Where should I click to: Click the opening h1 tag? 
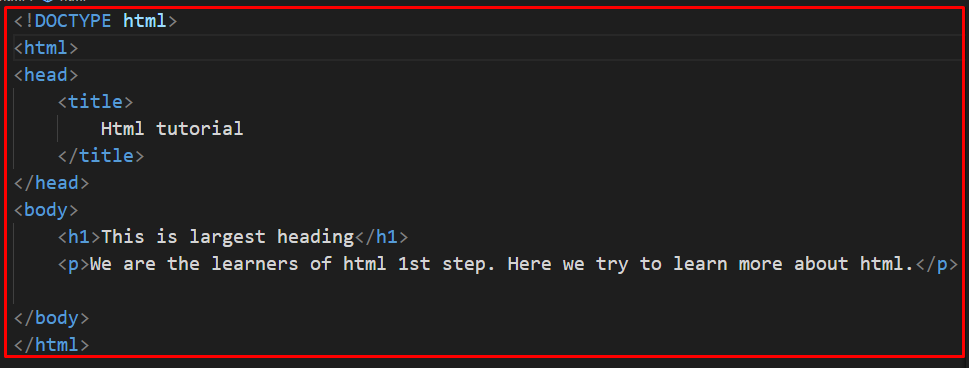click(x=79, y=237)
